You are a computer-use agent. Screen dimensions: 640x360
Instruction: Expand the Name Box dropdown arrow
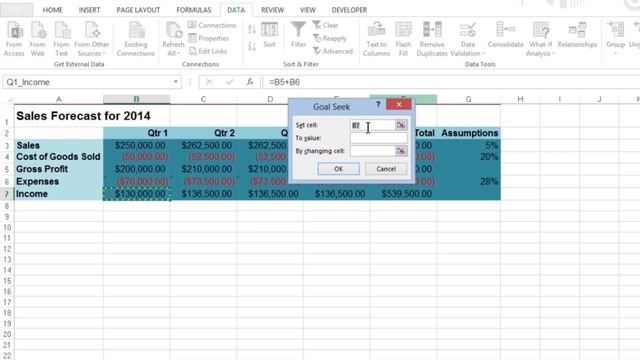coord(176,82)
